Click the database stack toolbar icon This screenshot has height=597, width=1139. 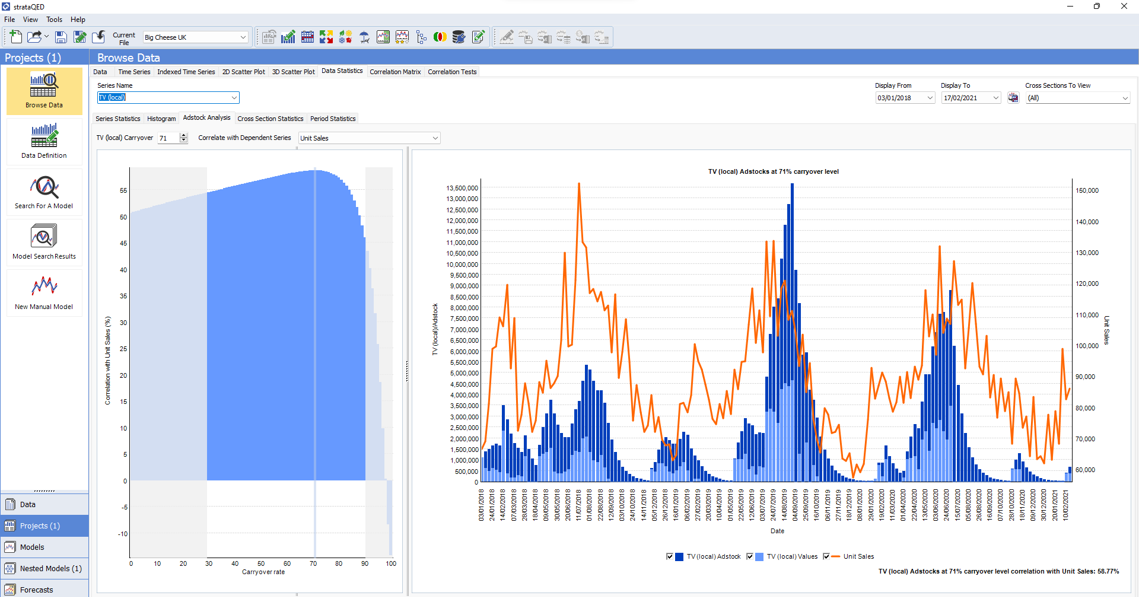tap(458, 37)
